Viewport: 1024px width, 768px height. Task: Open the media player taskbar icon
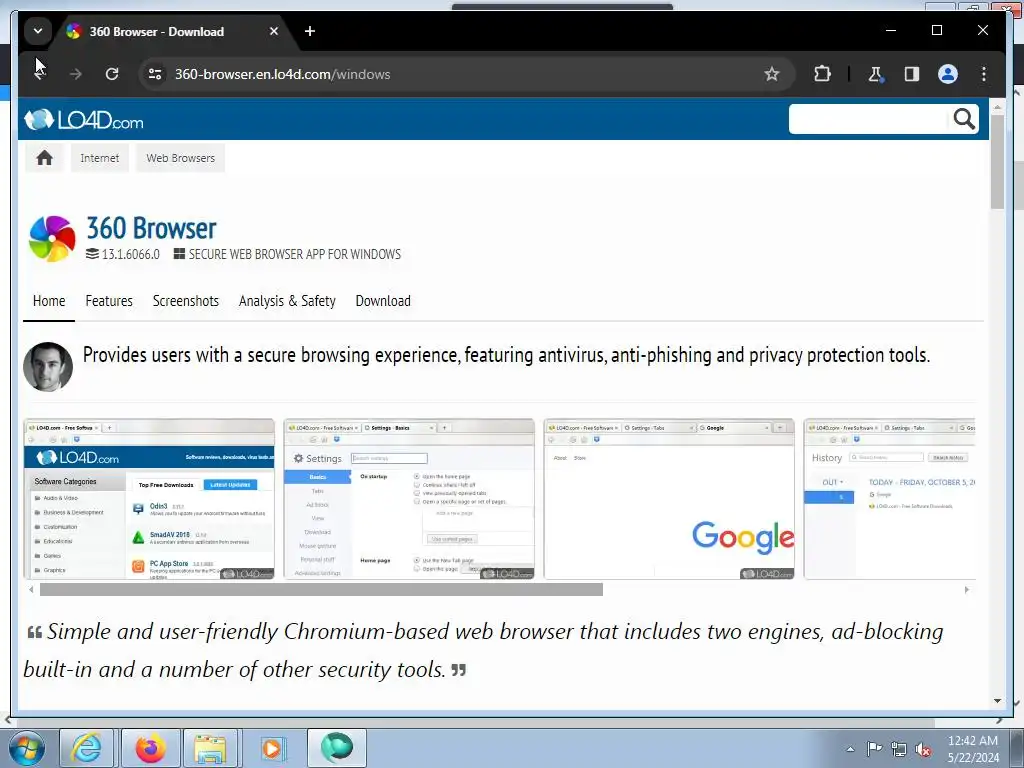pos(272,748)
